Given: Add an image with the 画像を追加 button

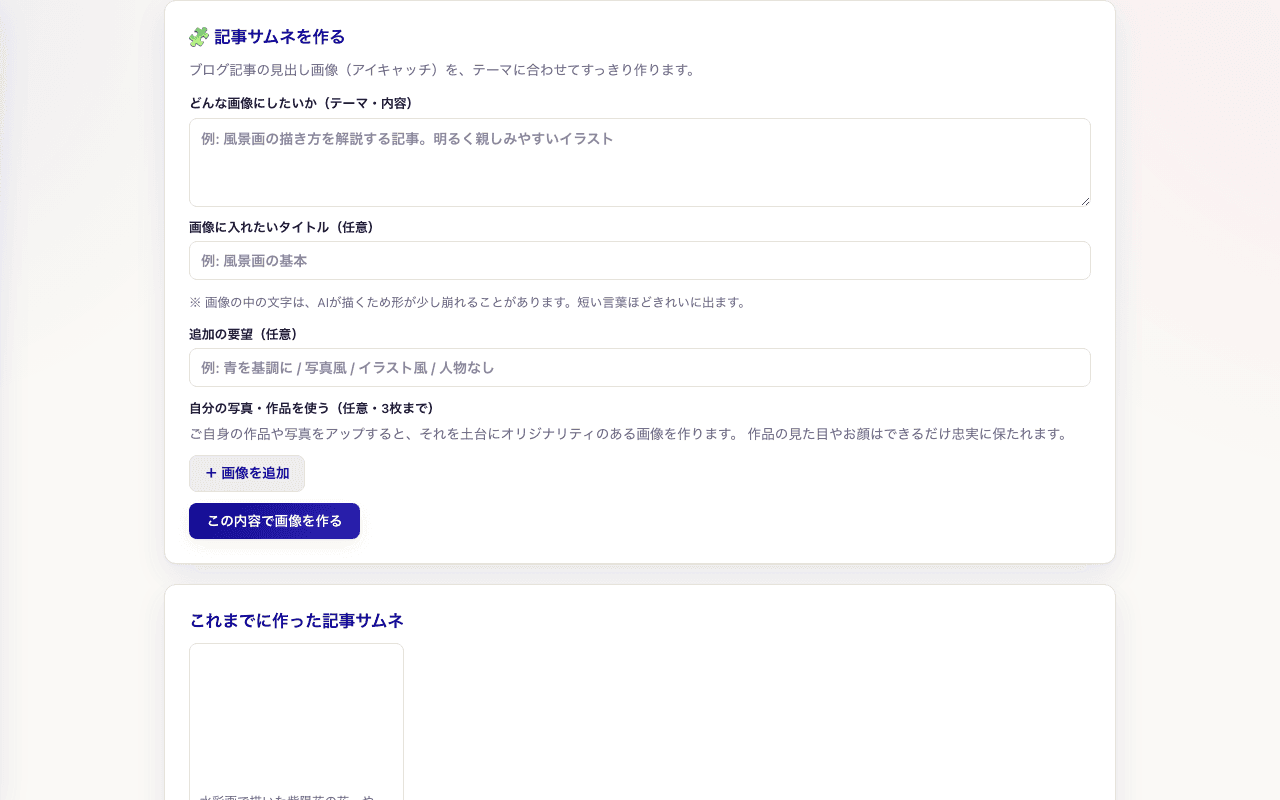Looking at the screenshot, I should [x=247, y=473].
